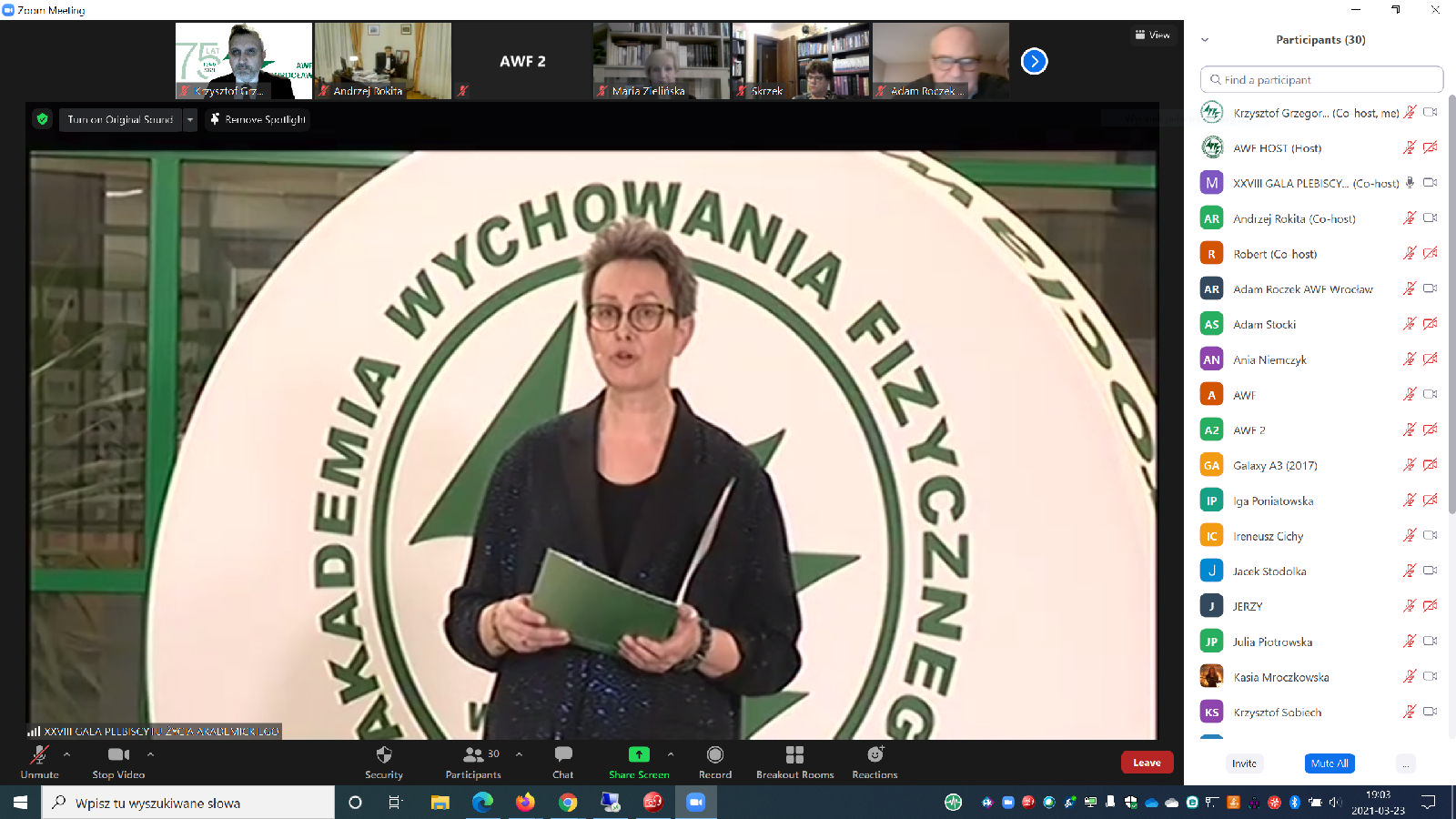Open video options arrow beside Stop Video

pos(150,754)
